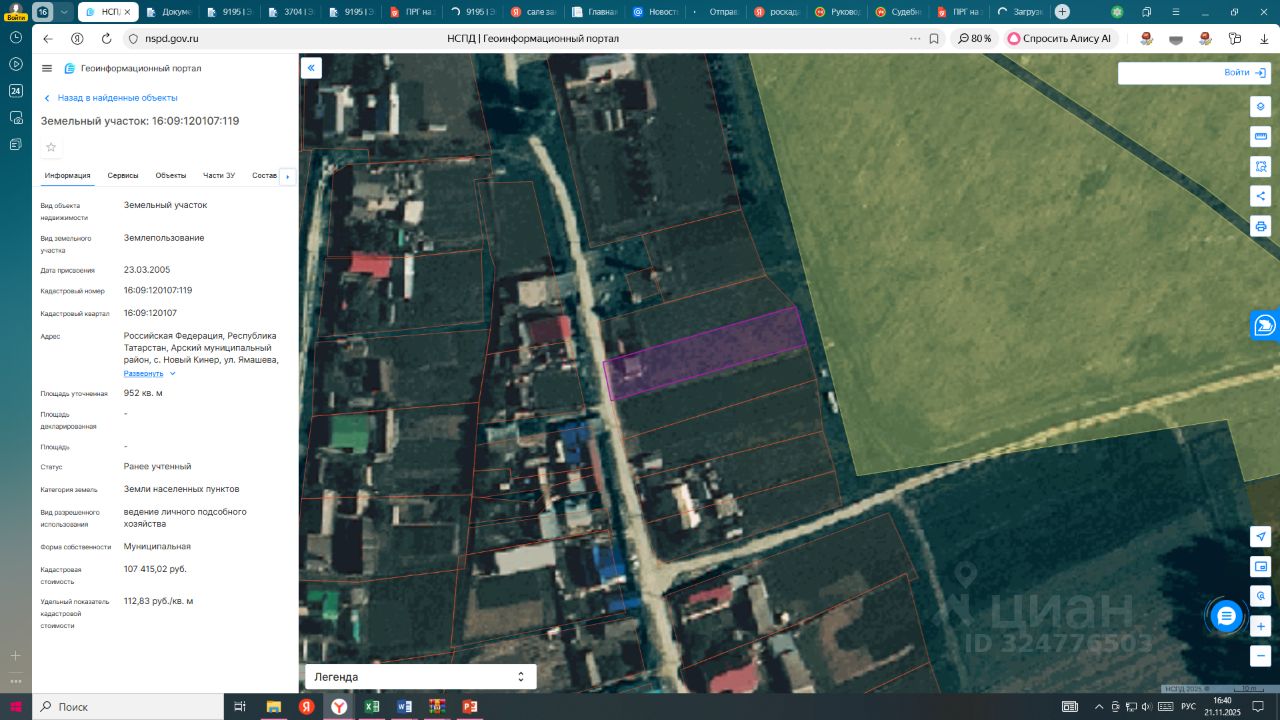Launch Word from the taskbar
Screen dimensions: 1280x720
pyautogui.click(x=404, y=707)
